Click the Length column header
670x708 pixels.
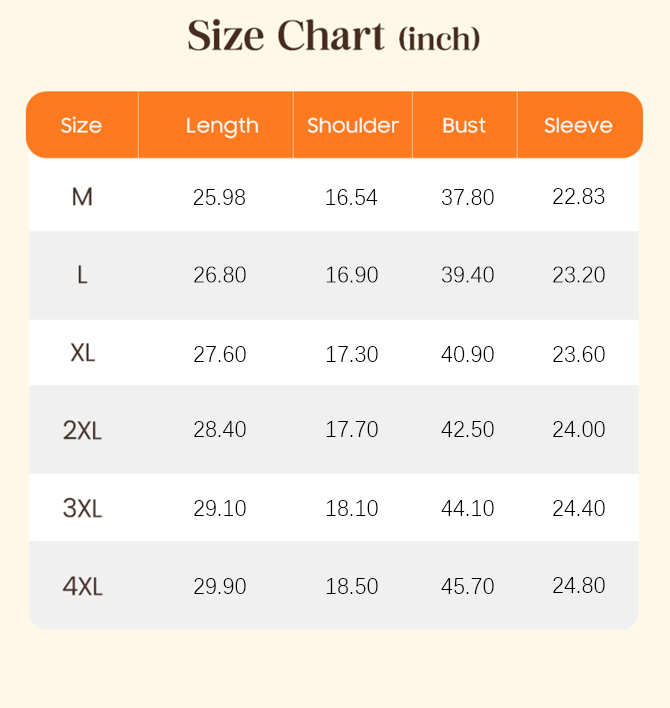(222, 126)
